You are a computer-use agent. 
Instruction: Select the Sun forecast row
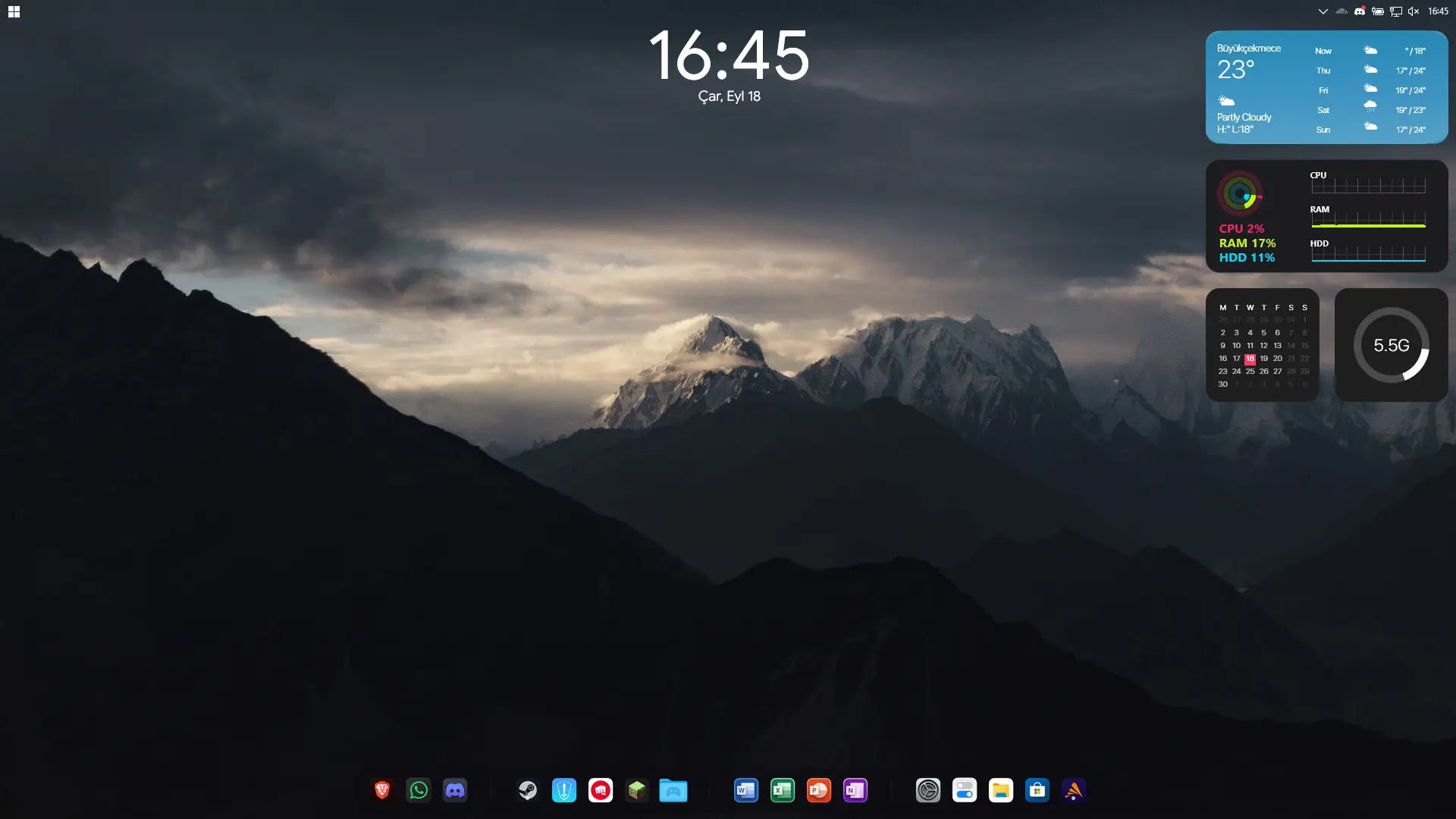pos(1370,130)
